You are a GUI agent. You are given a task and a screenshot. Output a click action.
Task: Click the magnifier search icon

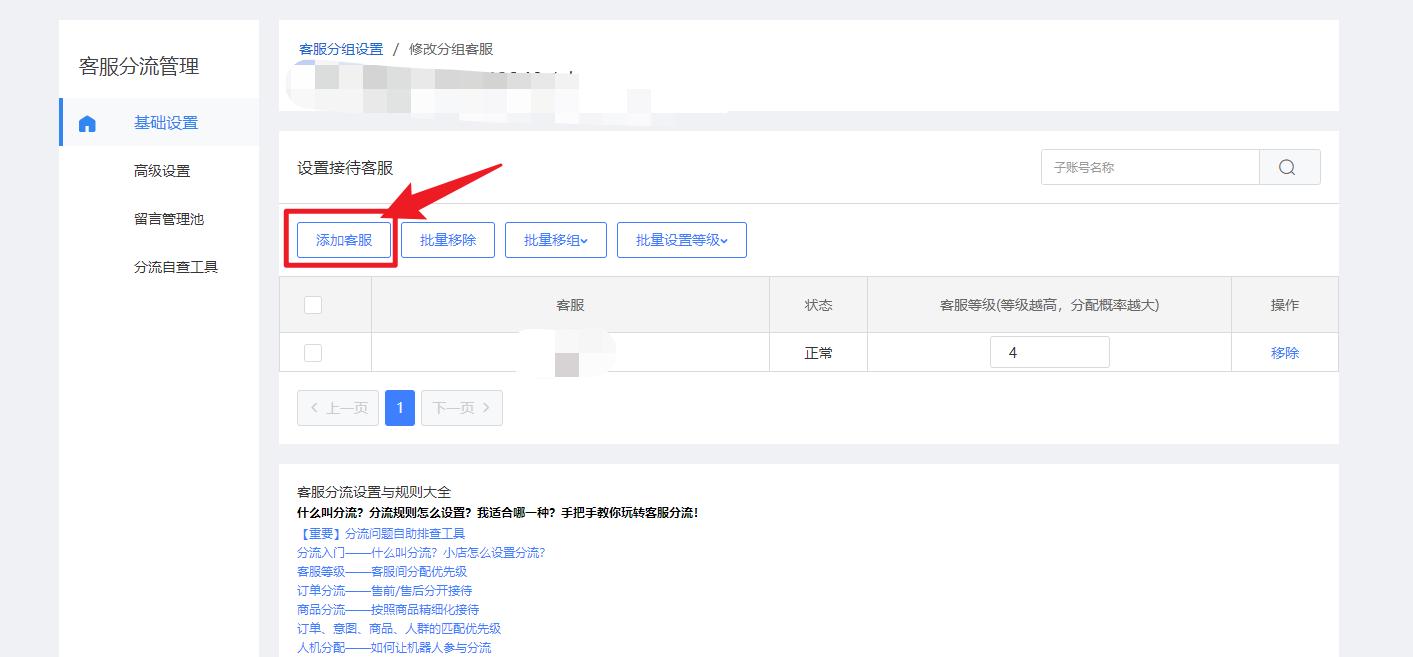pyautogui.click(x=1289, y=166)
